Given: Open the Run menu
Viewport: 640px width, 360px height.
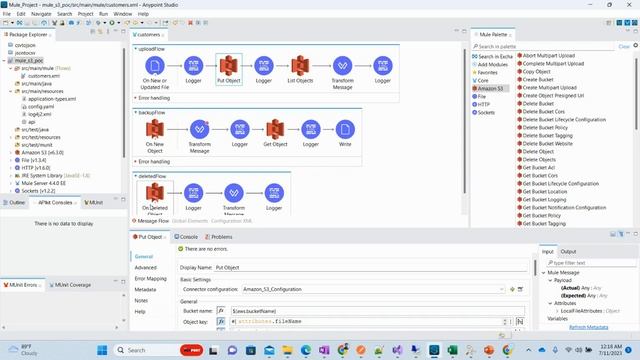Looking at the screenshot, I should pyautogui.click(x=104, y=14).
